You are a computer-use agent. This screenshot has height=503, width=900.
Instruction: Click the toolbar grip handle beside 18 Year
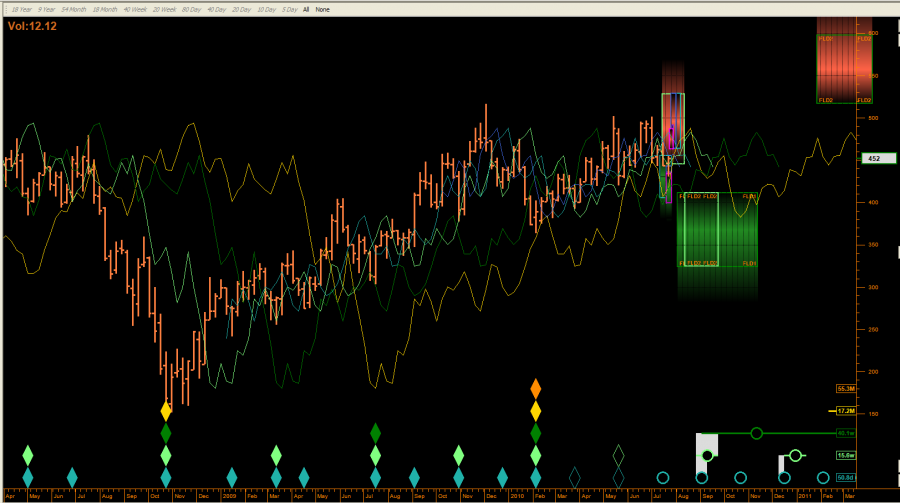[6, 10]
